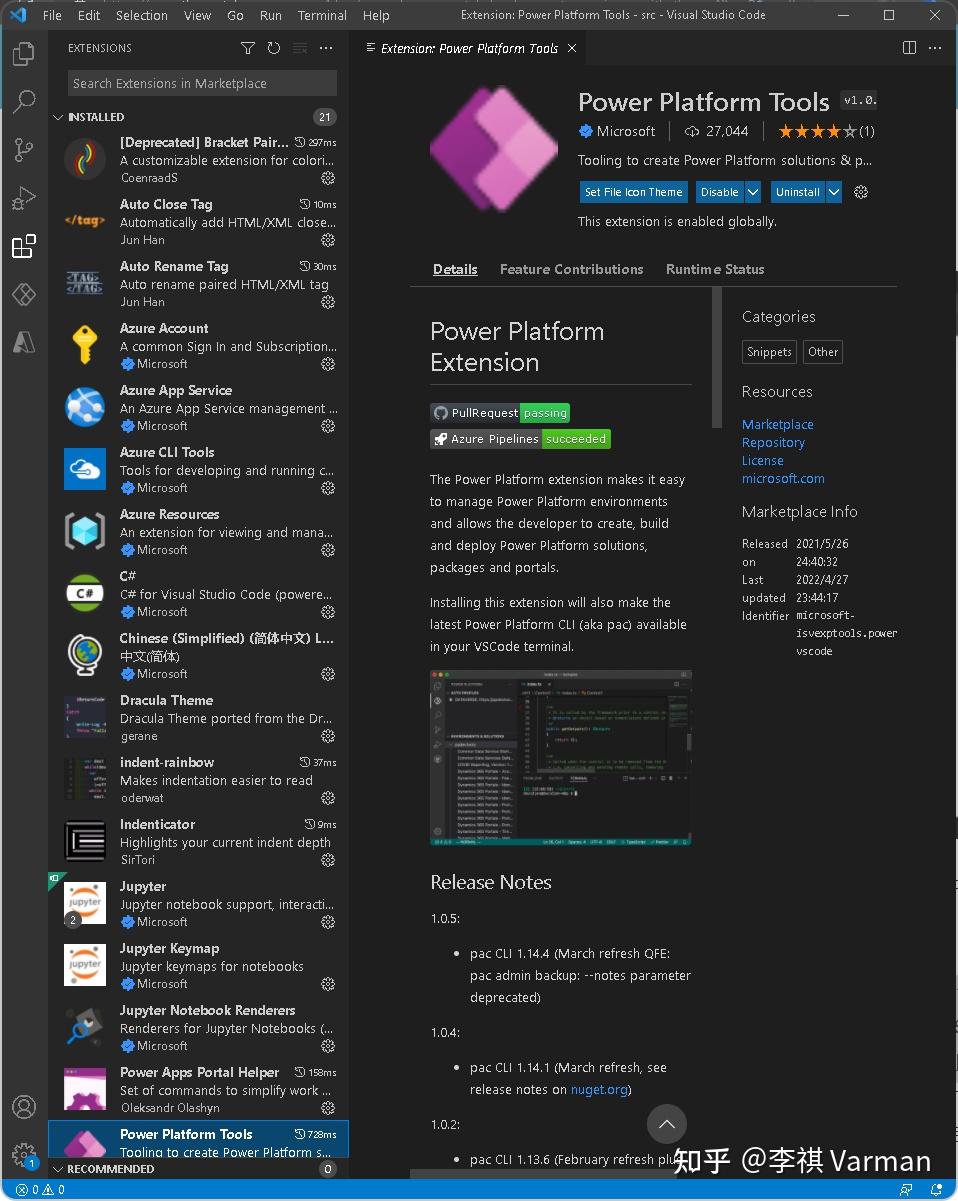Open the Explorer view in activity bar
This screenshot has width=958, height=1201.
coord(24,54)
